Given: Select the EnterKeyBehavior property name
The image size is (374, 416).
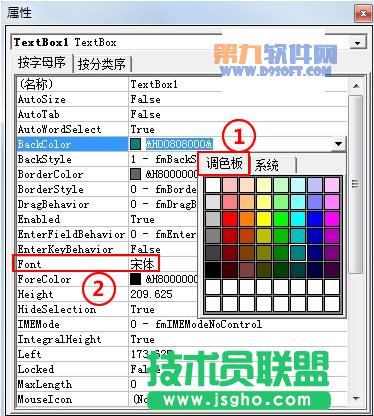Looking at the screenshot, I should click(x=65, y=249).
